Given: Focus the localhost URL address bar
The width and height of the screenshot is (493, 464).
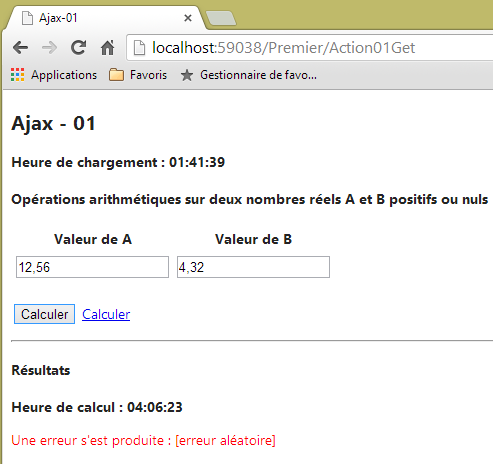Looking at the screenshot, I should click(310, 48).
